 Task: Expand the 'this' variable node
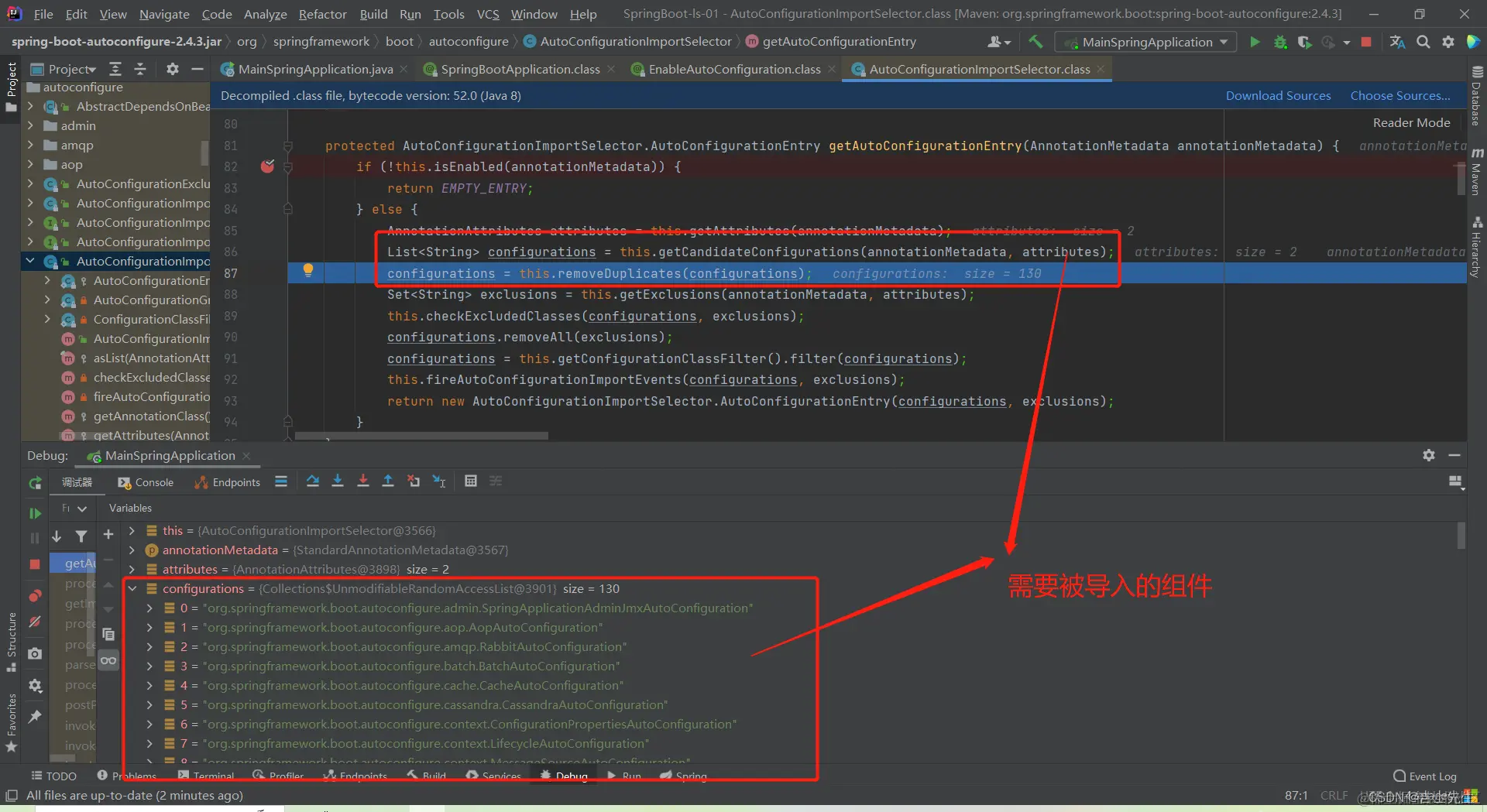click(132, 530)
